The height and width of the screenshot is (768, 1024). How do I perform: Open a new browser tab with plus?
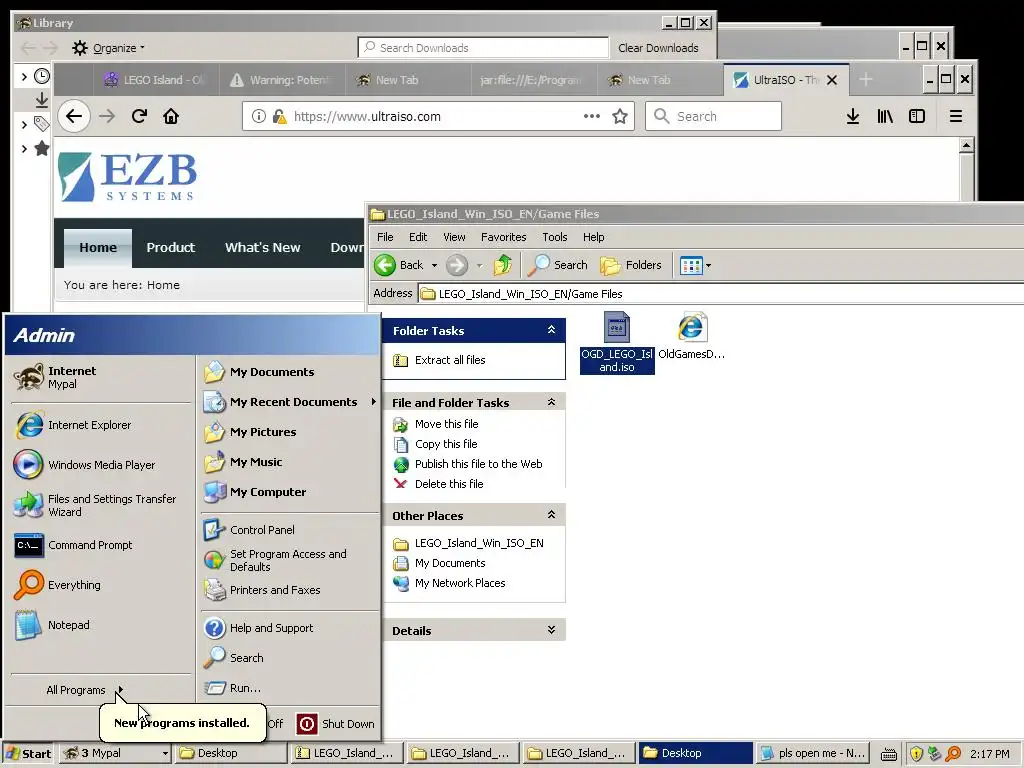pos(866,80)
